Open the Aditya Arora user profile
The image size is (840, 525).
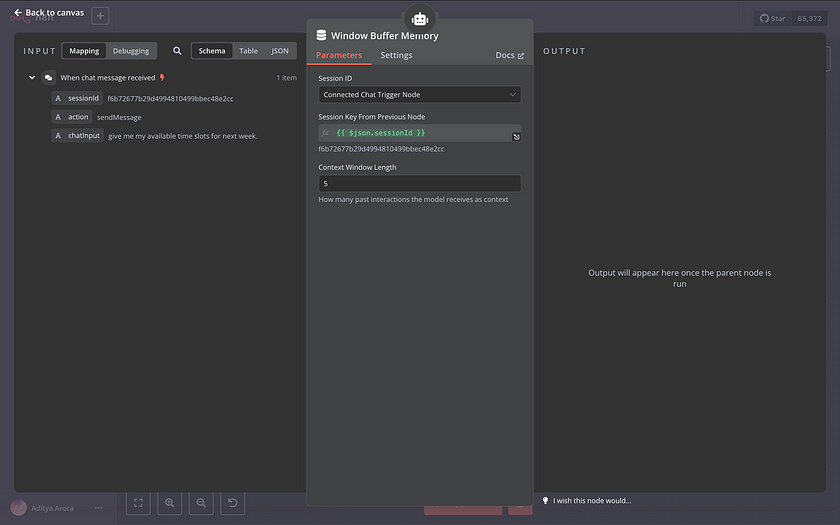tap(52, 508)
